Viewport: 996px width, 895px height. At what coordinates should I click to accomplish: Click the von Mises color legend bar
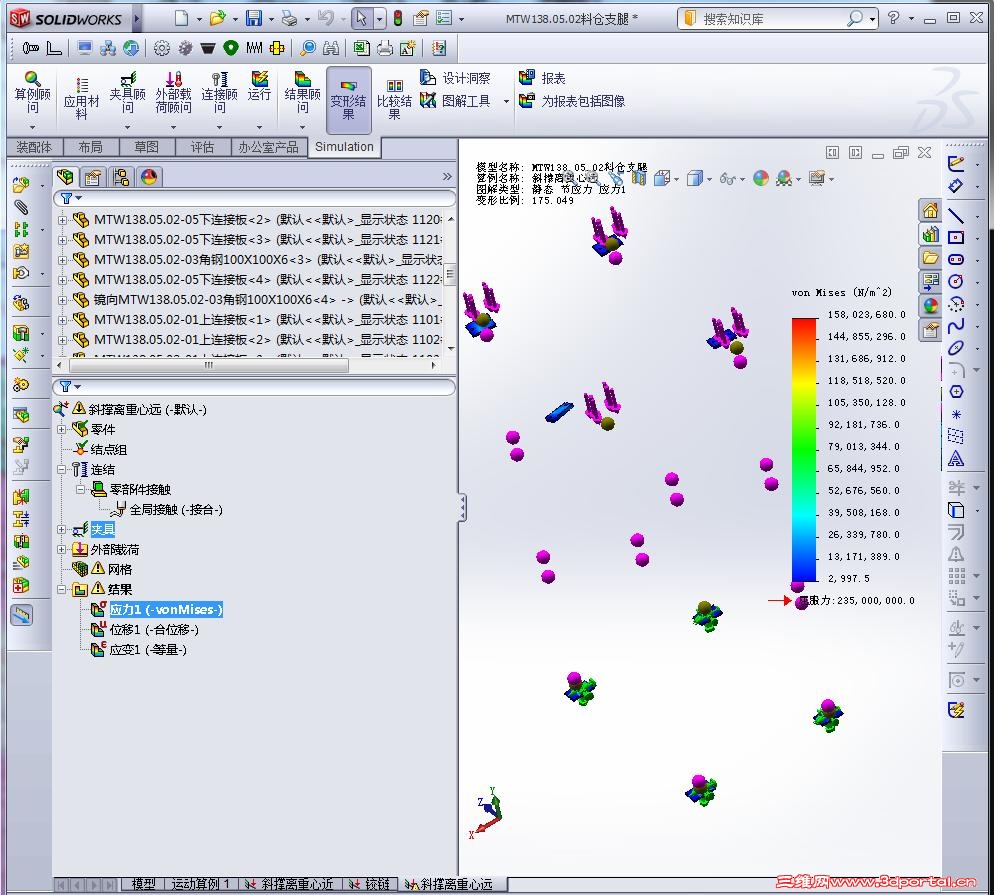tap(804, 449)
